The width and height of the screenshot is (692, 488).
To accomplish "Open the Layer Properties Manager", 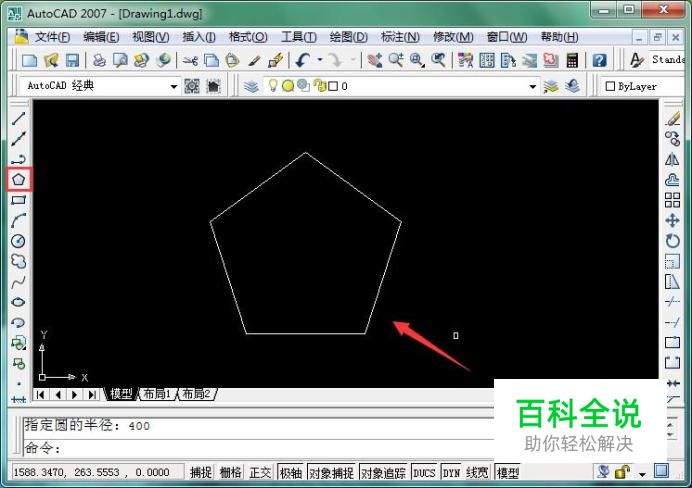I will click(252, 86).
